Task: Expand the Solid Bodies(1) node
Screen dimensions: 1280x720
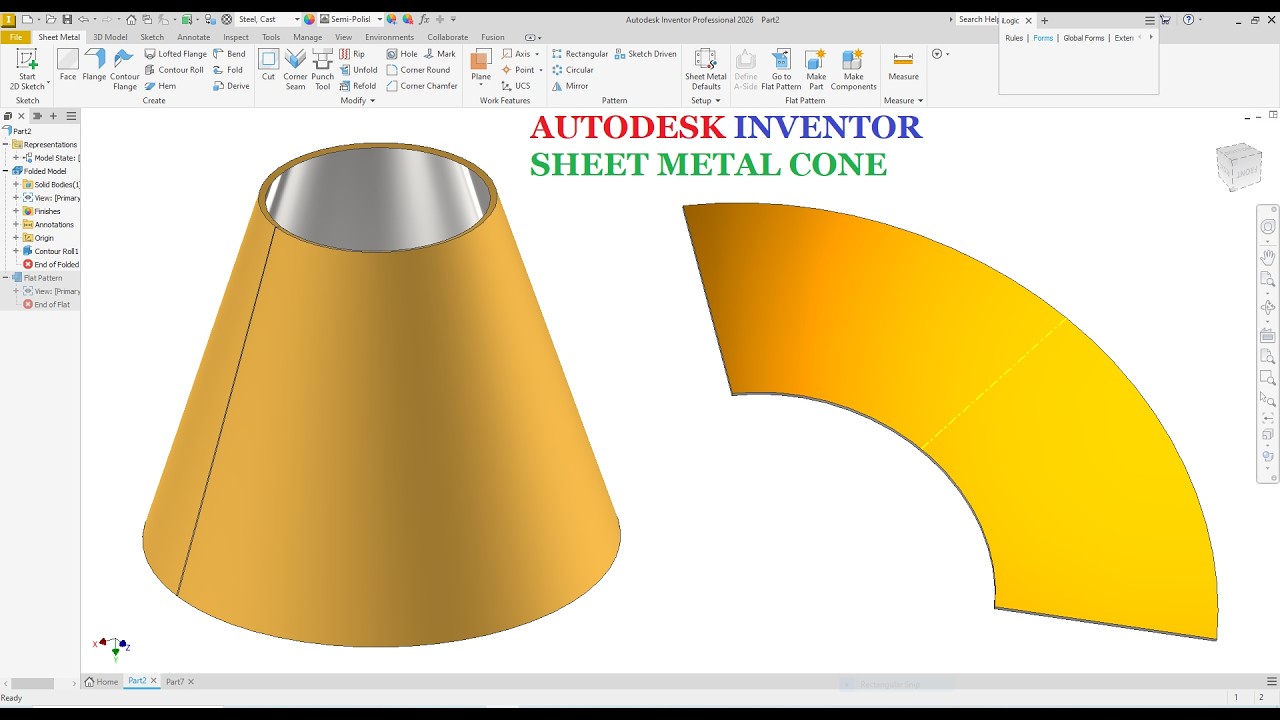Action: [16, 185]
